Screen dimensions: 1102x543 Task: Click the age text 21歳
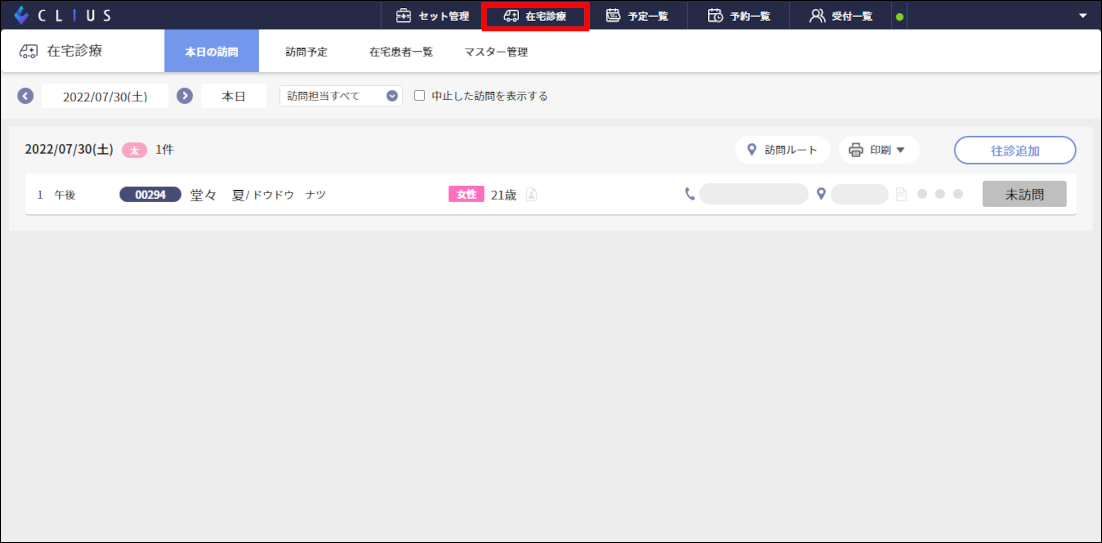tap(504, 195)
